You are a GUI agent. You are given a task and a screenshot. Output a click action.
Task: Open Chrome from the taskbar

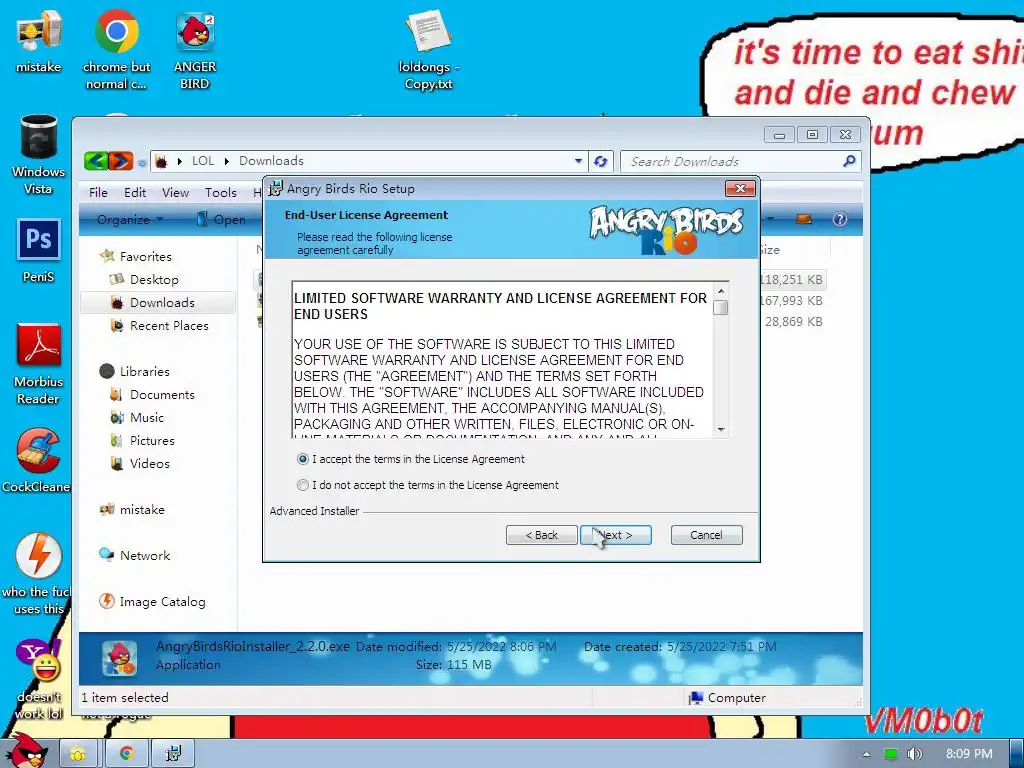coord(126,754)
